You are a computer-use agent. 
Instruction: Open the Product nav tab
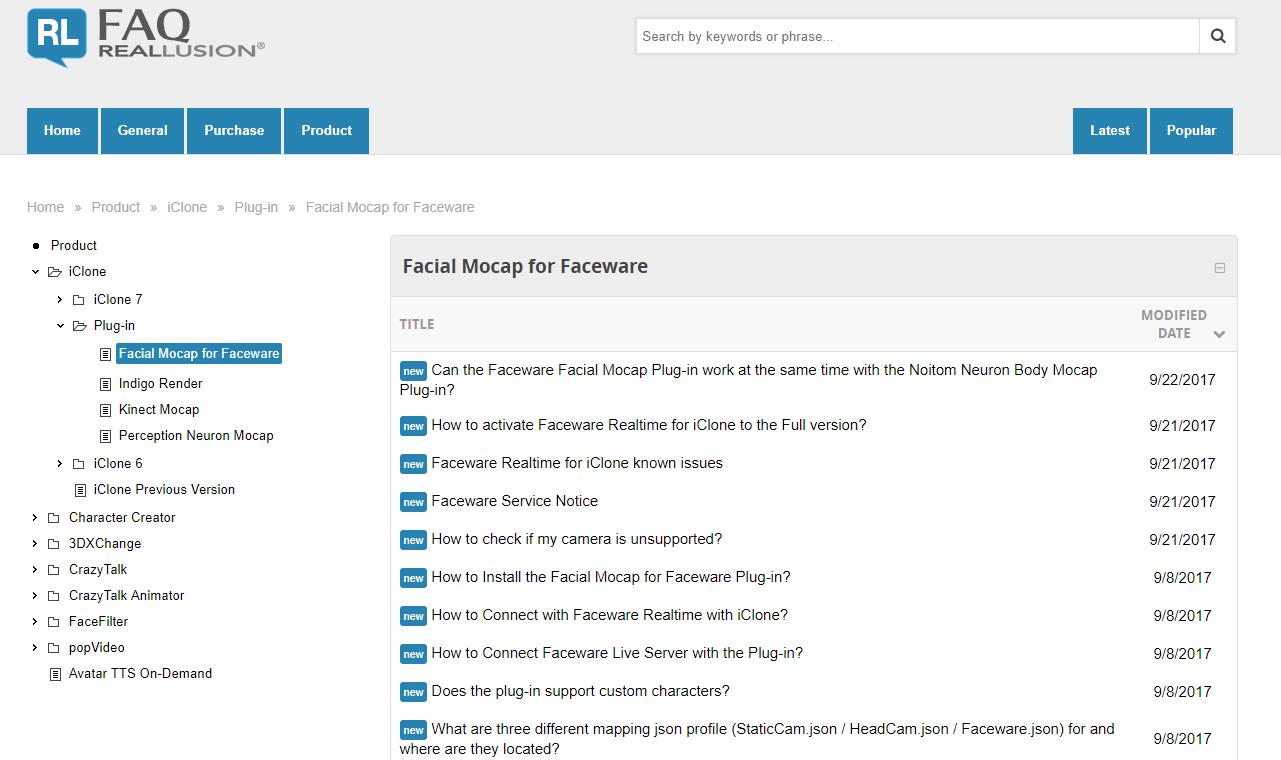click(x=326, y=131)
